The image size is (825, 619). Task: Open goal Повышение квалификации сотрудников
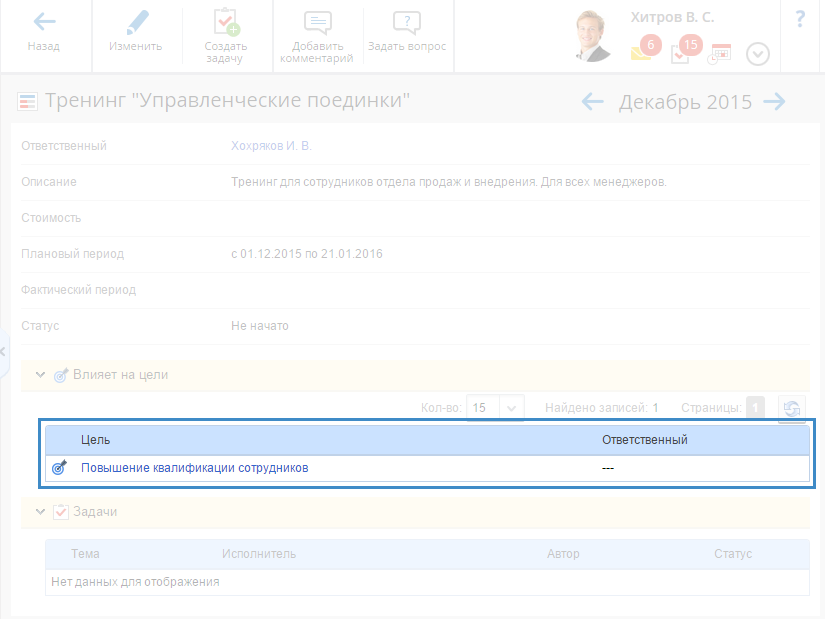pyautogui.click(x=194, y=467)
